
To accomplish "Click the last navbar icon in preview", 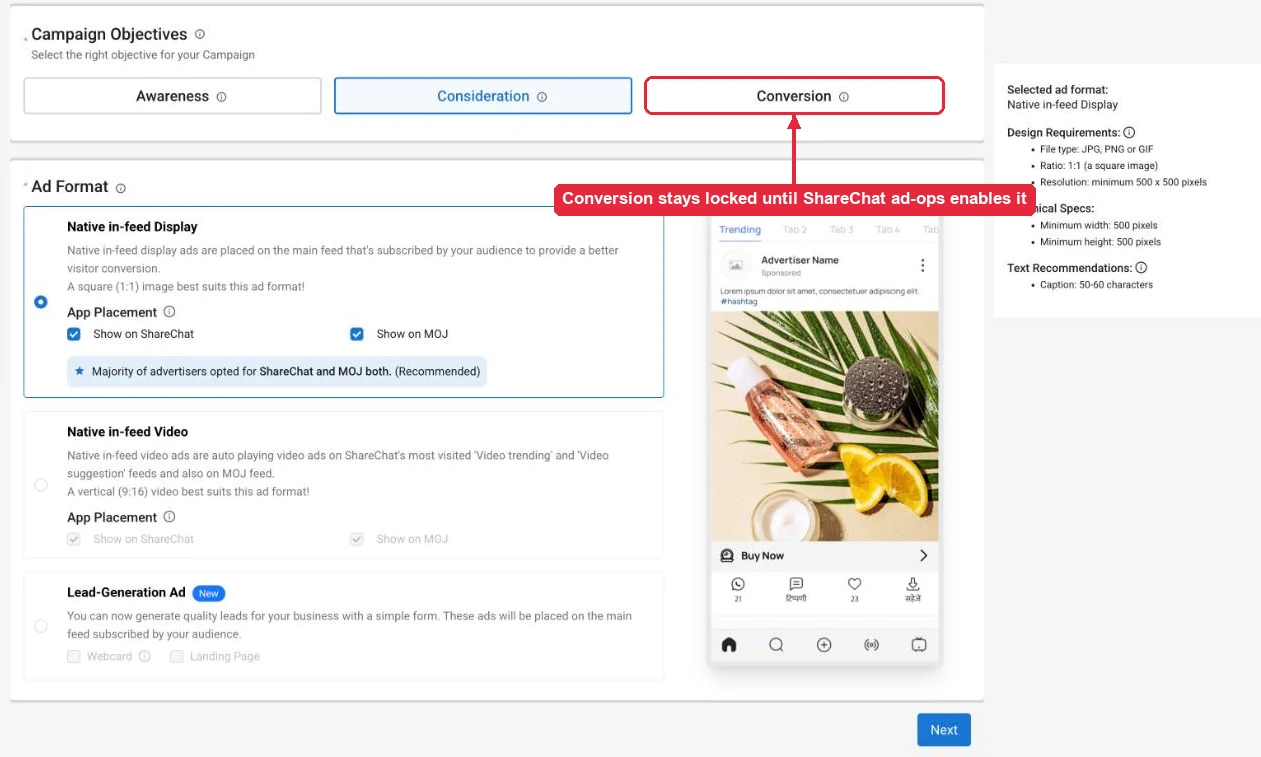I will [x=919, y=645].
